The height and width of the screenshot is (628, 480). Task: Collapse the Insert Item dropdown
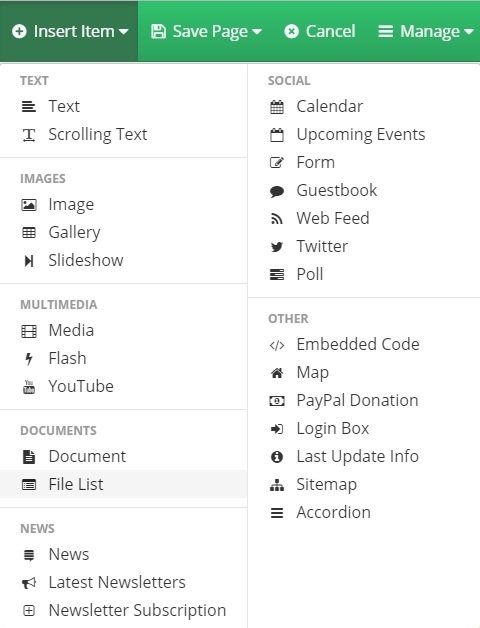(x=69, y=31)
